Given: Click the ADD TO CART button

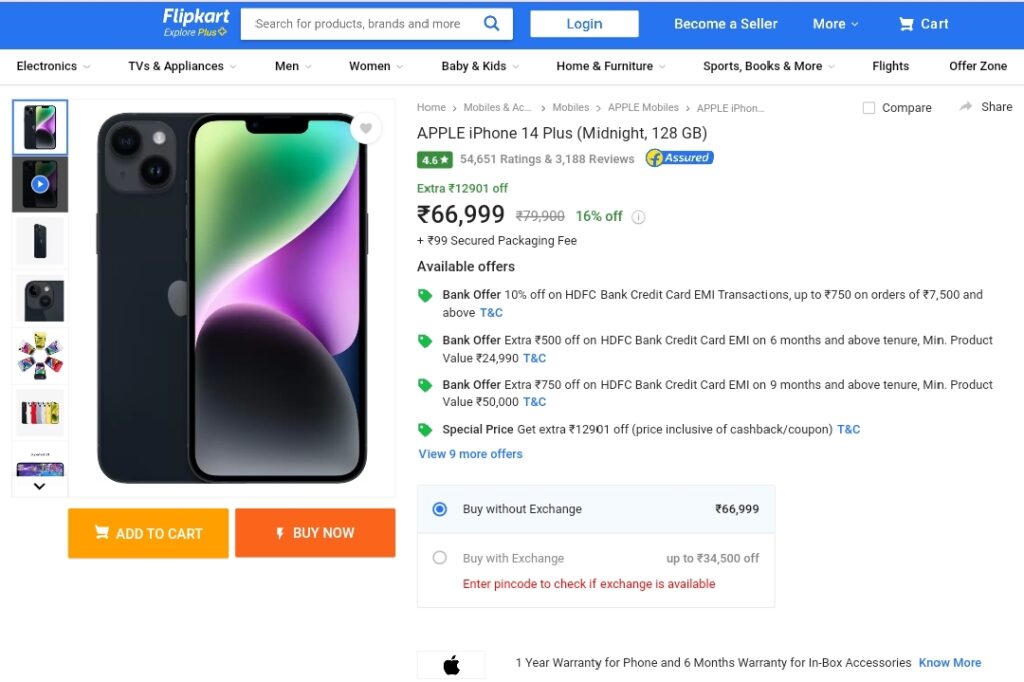Looking at the screenshot, I should point(148,533).
